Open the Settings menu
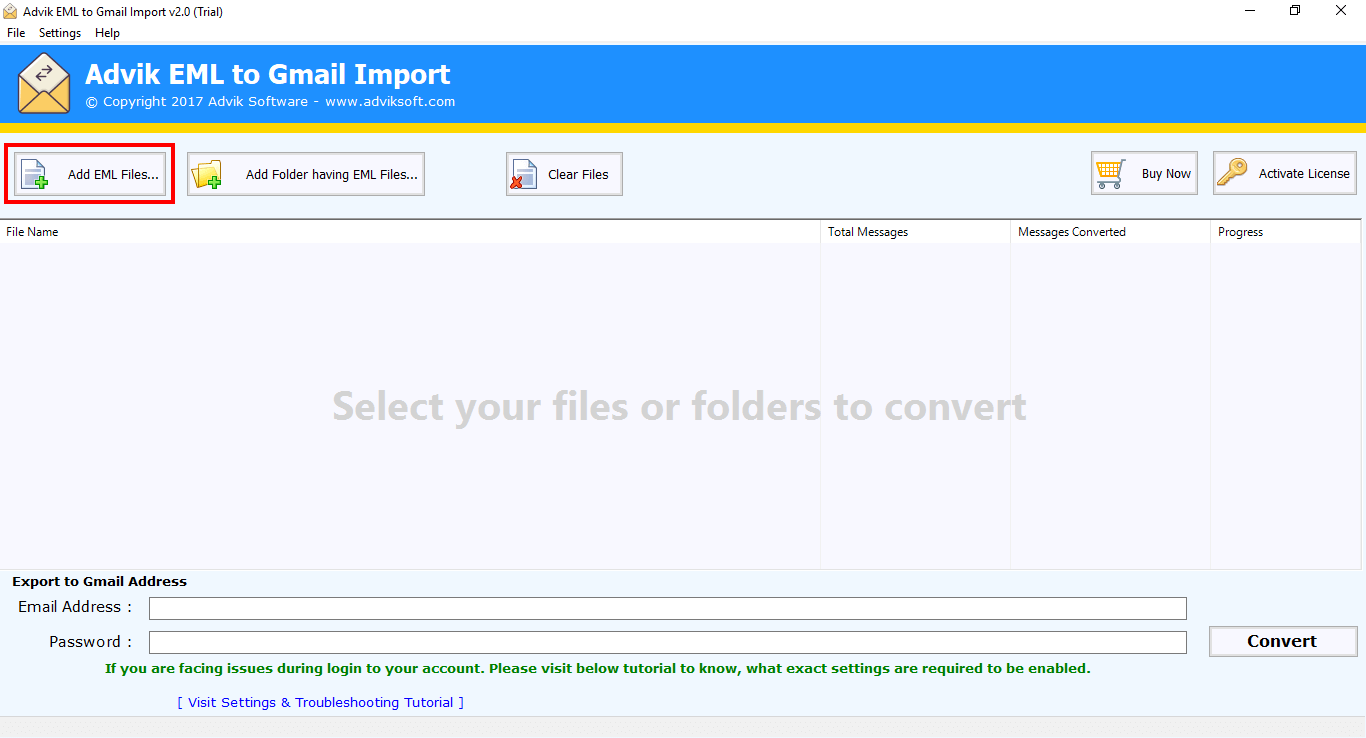Viewport: 1366px width, 738px height. pos(60,33)
